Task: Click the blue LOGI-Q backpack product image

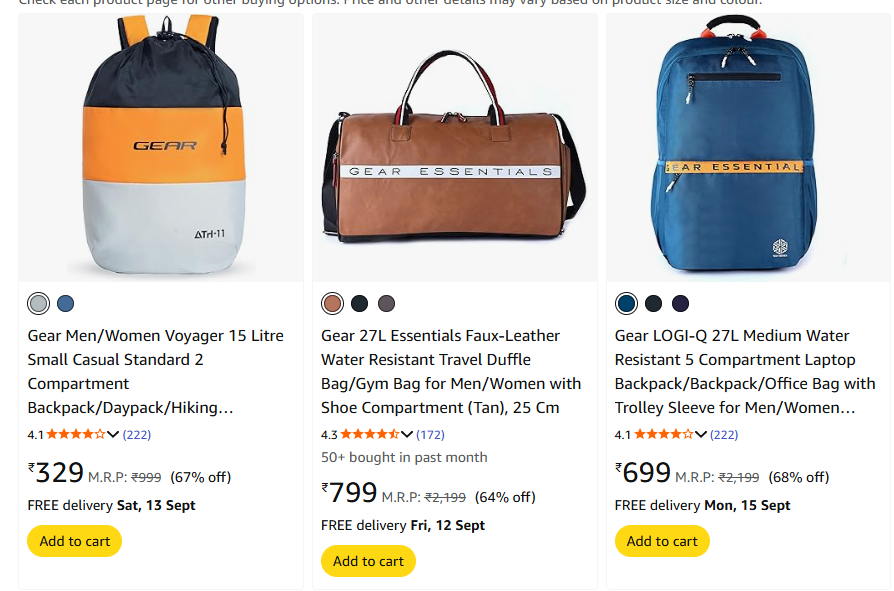Action: [x=748, y=150]
